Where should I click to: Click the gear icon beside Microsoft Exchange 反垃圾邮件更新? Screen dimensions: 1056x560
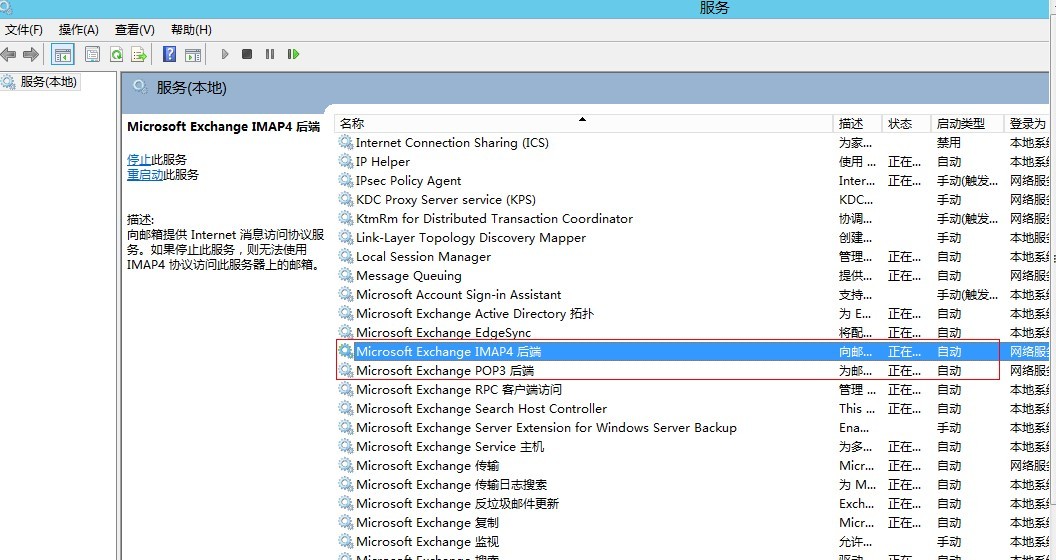pyautogui.click(x=345, y=503)
